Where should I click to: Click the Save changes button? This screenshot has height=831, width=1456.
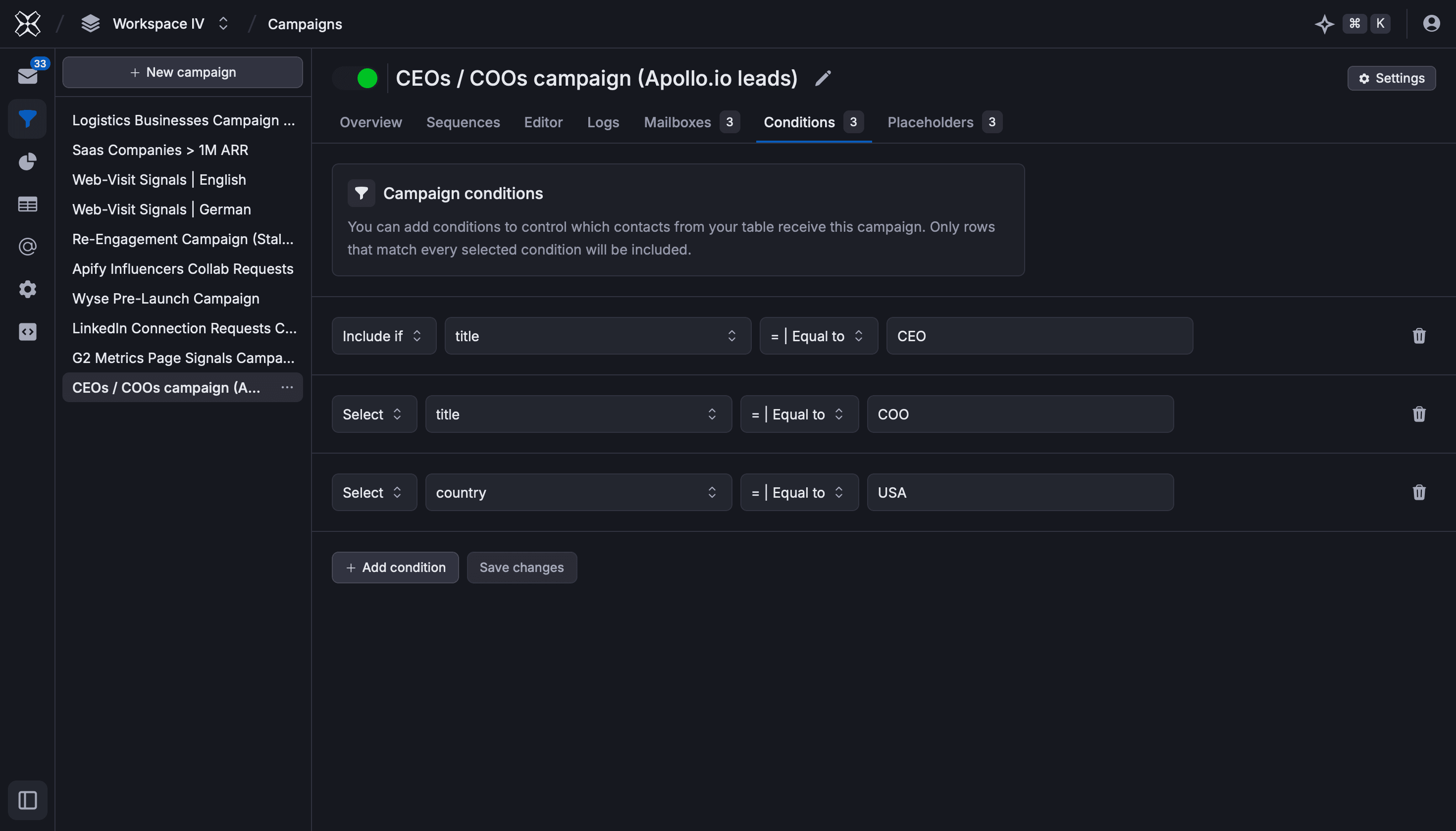pyautogui.click(x=521, y=568)
